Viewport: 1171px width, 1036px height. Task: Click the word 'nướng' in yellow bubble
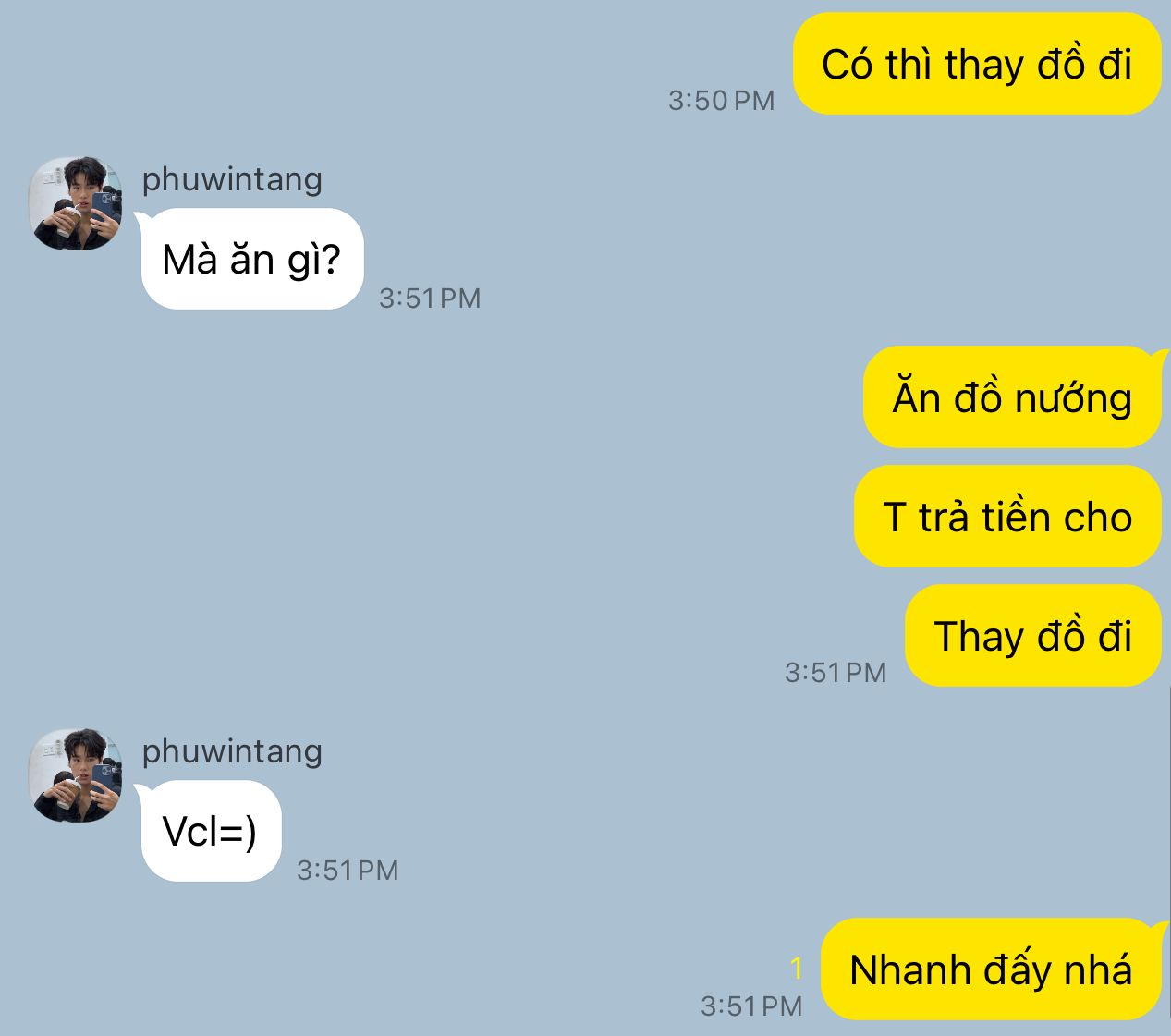click(x=1073, y=398)
